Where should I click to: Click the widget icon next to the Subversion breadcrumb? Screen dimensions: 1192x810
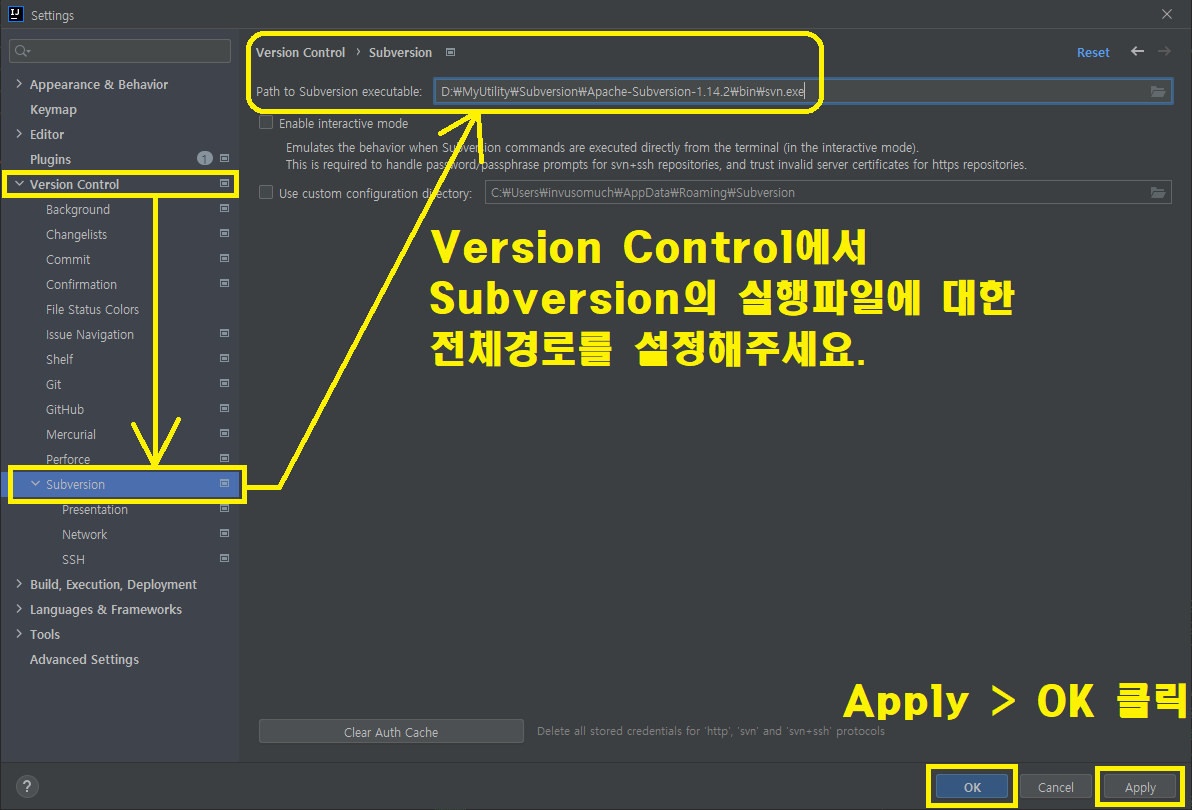coord(450,52)
